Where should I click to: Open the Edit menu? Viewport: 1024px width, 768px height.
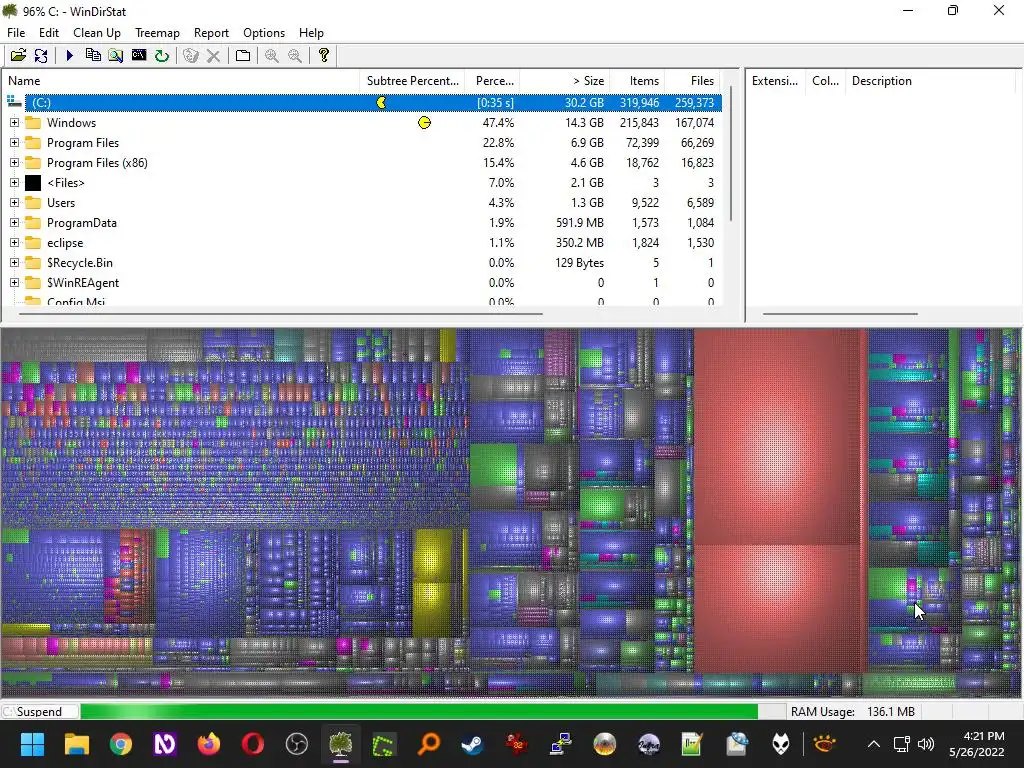tap(48, 33)
